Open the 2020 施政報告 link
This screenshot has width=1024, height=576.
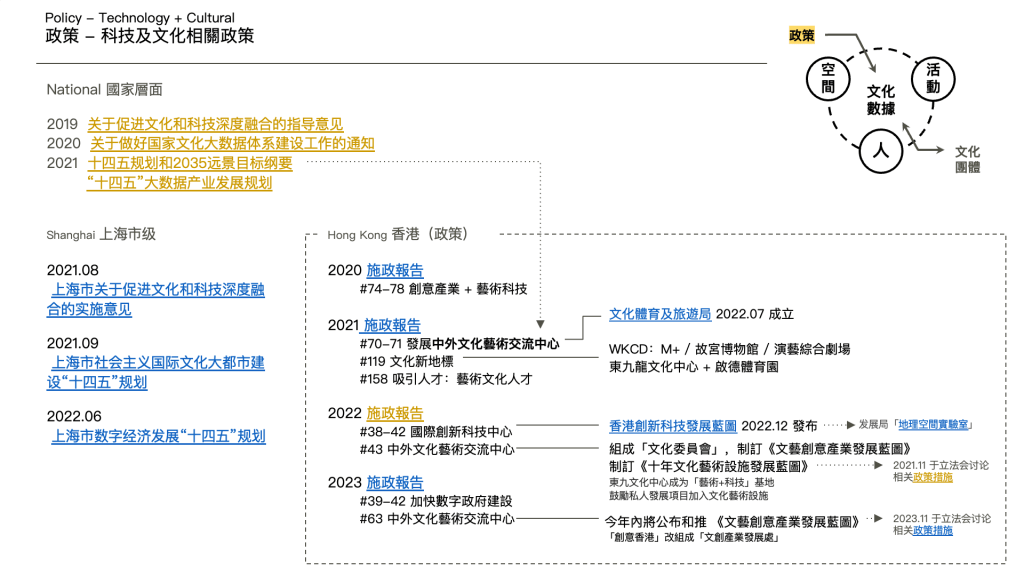tap(394, 270)
